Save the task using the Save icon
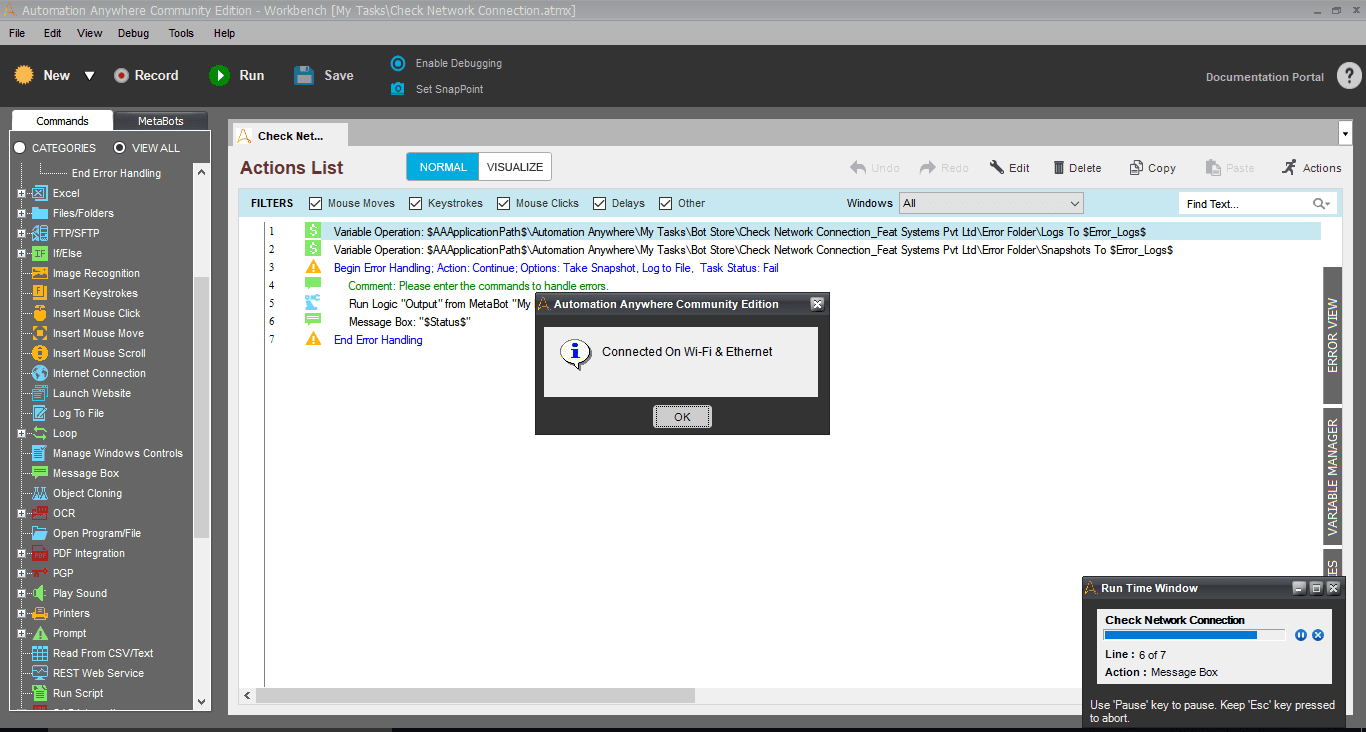Image resolution: width=1366 pixels, height=732 pixels. tap(304, 75)
